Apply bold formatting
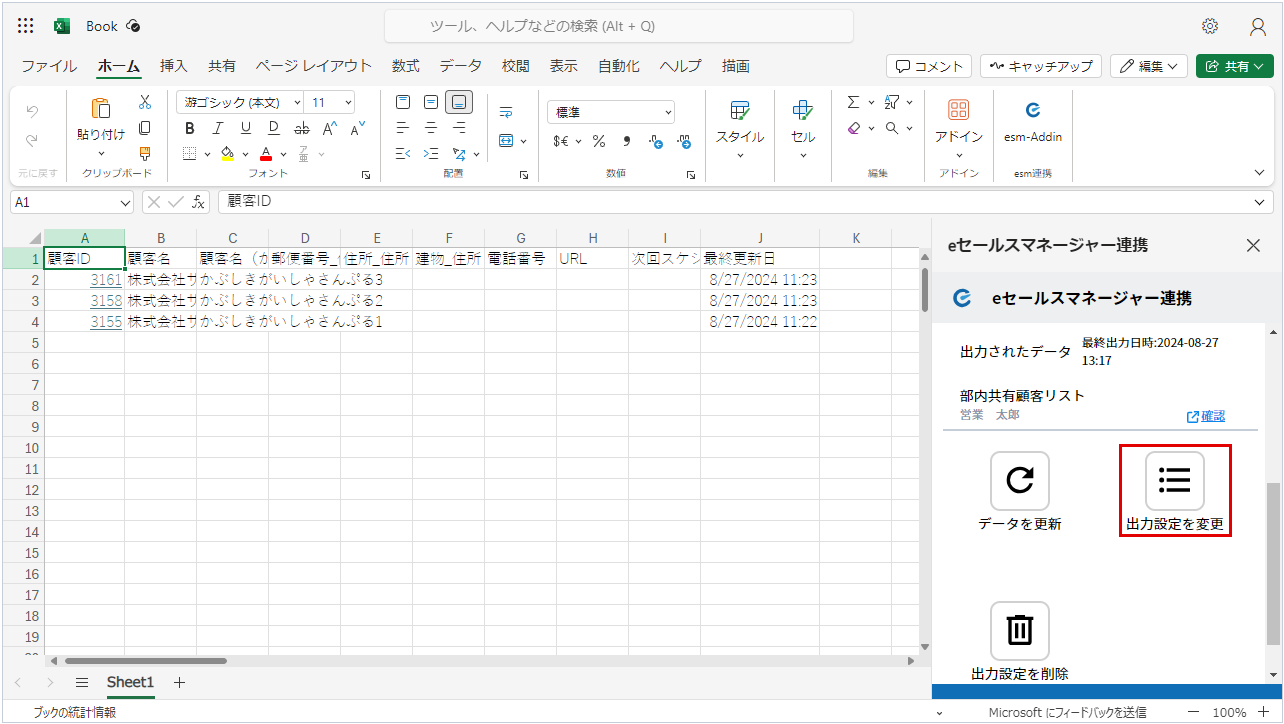The width and height of the screenshot is (1284, 724). click(190, 128)
